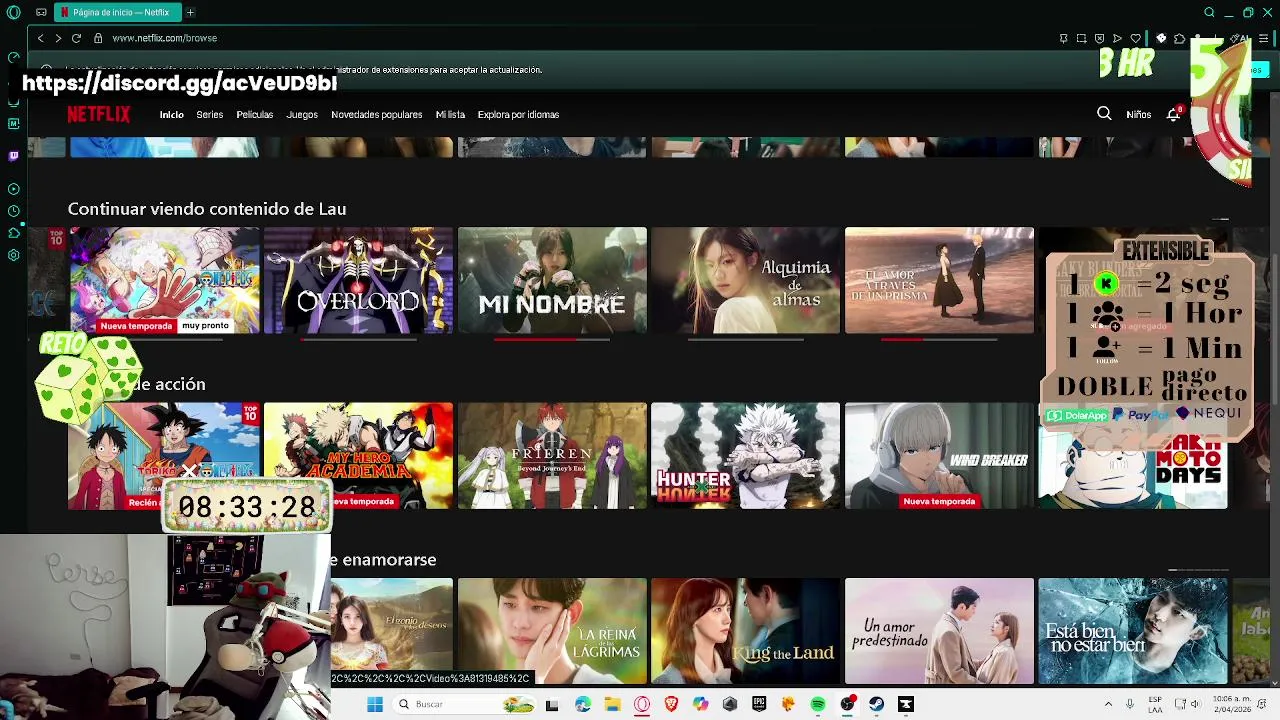This screenshot has height=720, width=1280.
Task: Click the Continuar viendo contenido de Lau heading
Action: pyautogui.click(x=207, y=209)
